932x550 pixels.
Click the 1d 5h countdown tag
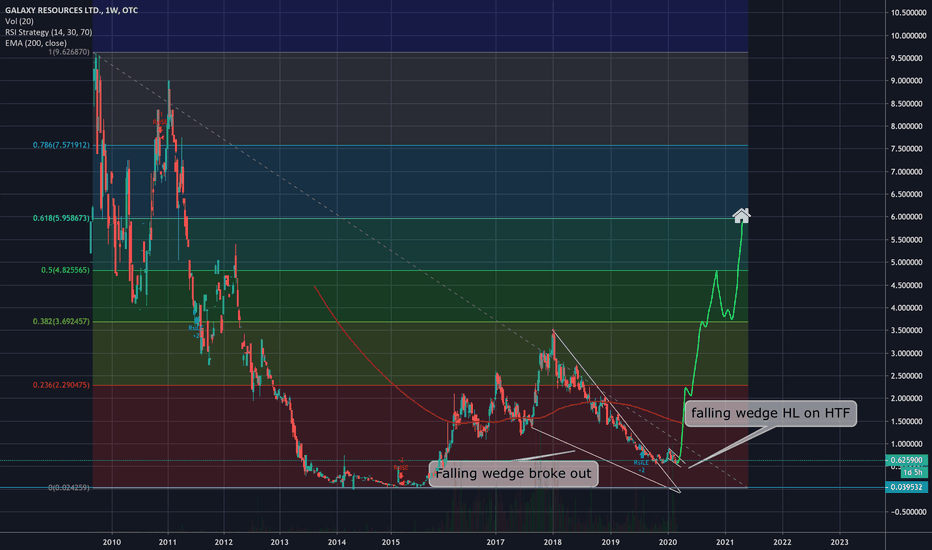914,472
